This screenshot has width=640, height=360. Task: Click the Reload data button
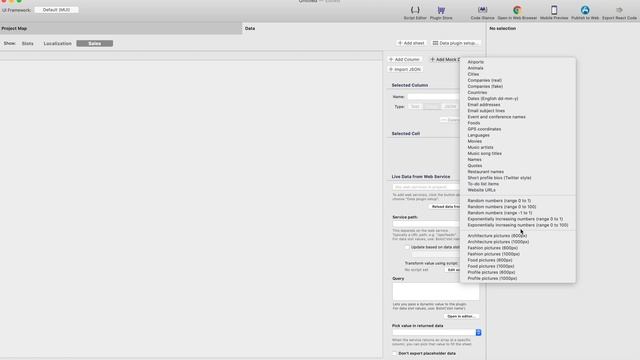click(x=445, y=207)
